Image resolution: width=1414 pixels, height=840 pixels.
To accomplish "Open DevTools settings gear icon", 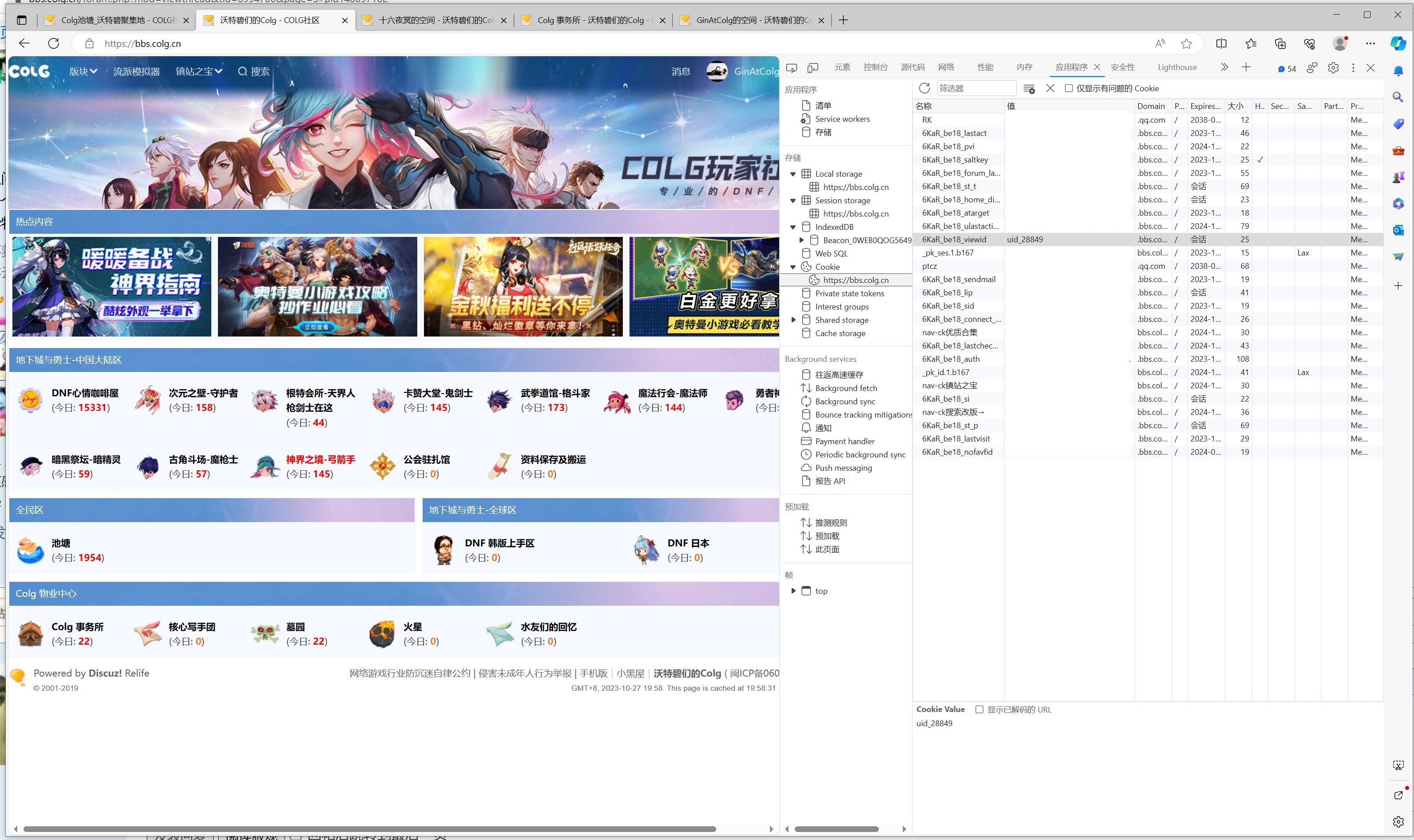I will pyautogui.click(x=1333, y=68).
